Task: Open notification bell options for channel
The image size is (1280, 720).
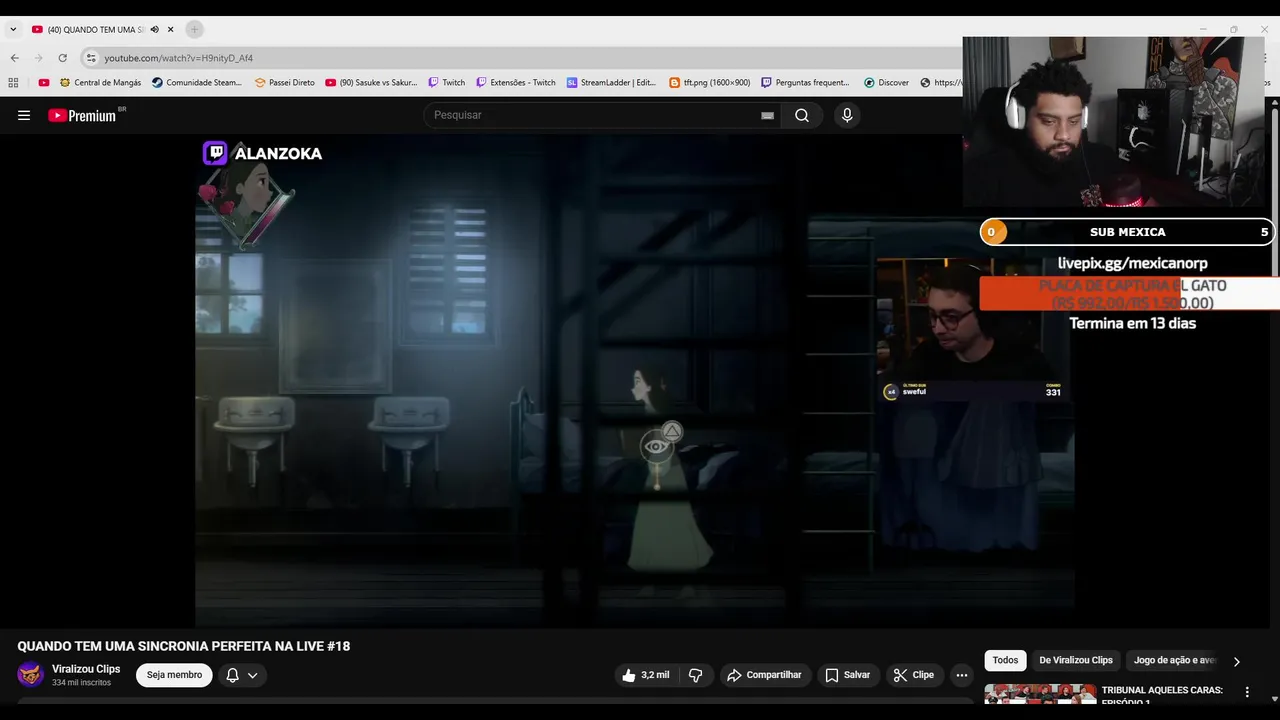Action: pyautogui.click(x=242, y=675)
